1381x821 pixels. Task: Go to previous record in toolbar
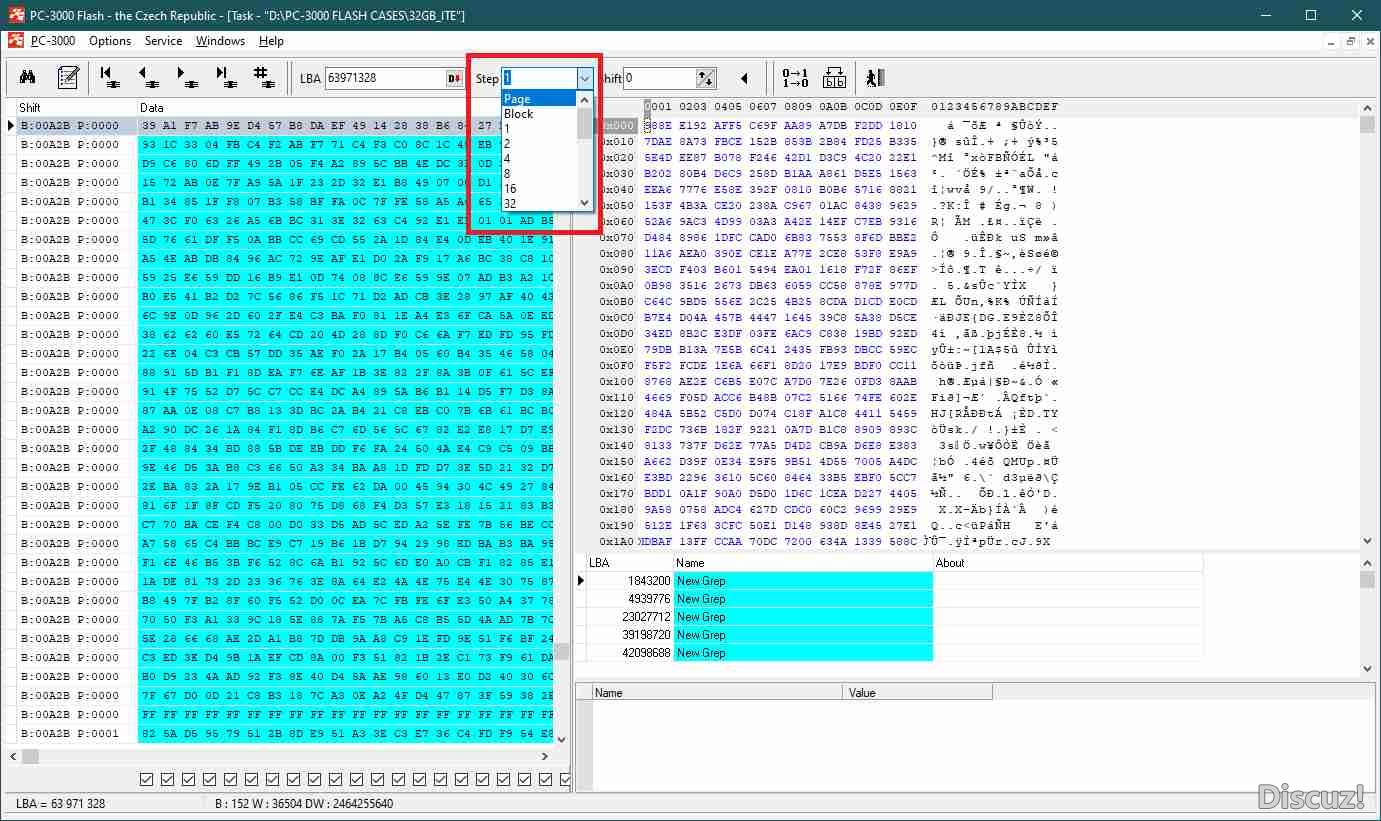[x=147, y=78]
